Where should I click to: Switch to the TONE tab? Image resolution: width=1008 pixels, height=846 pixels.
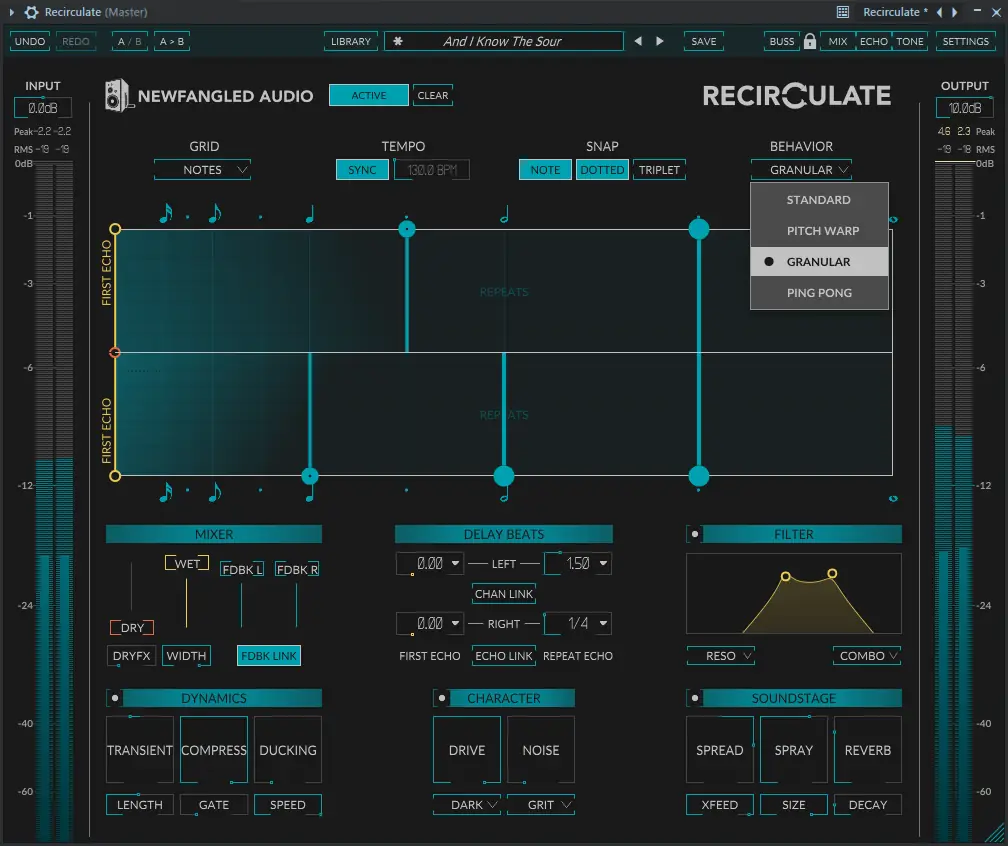coord(910,41)
